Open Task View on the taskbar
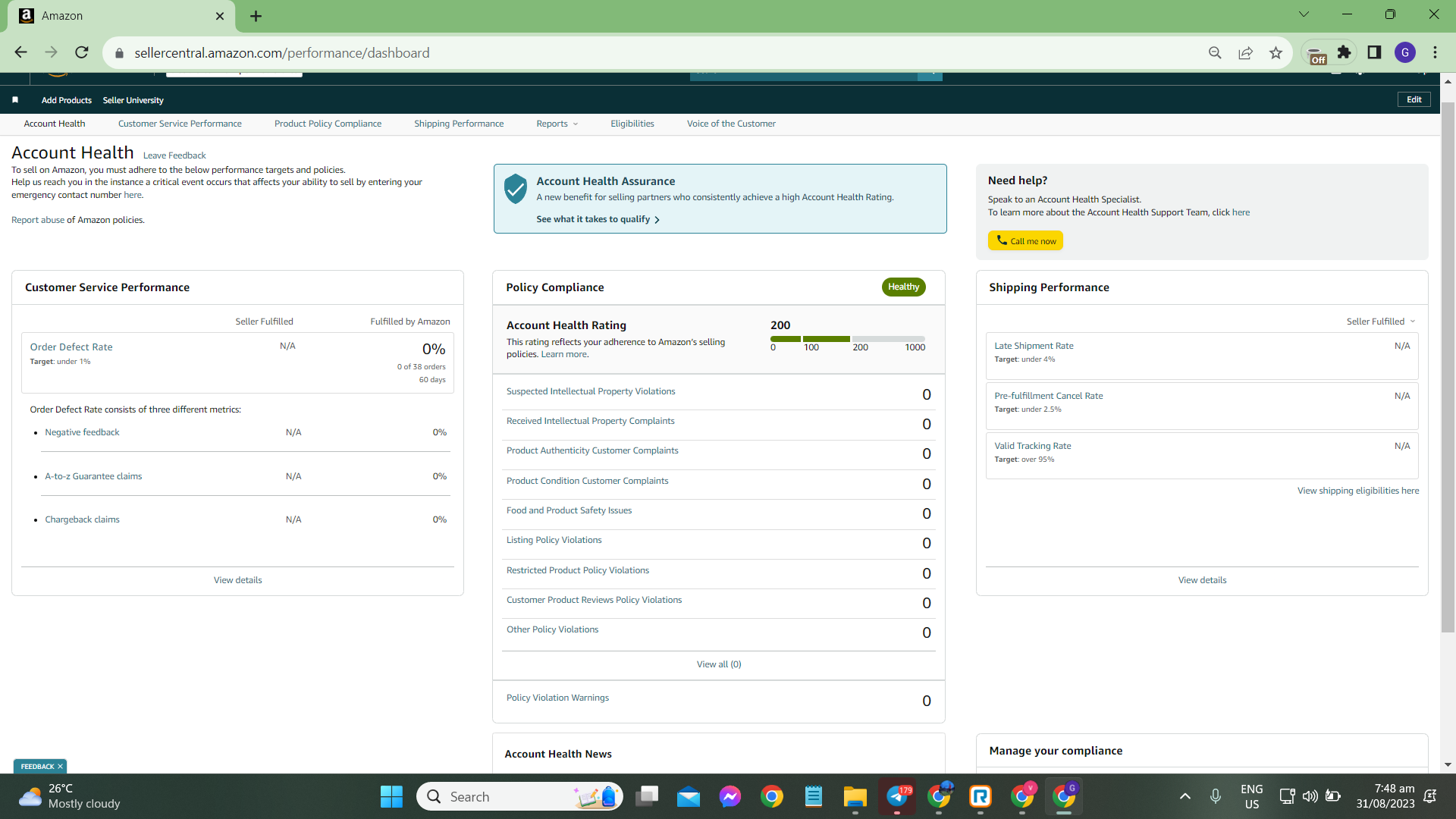The height and width of the screenshot is (819, 1456). click(x=647, y=797)
